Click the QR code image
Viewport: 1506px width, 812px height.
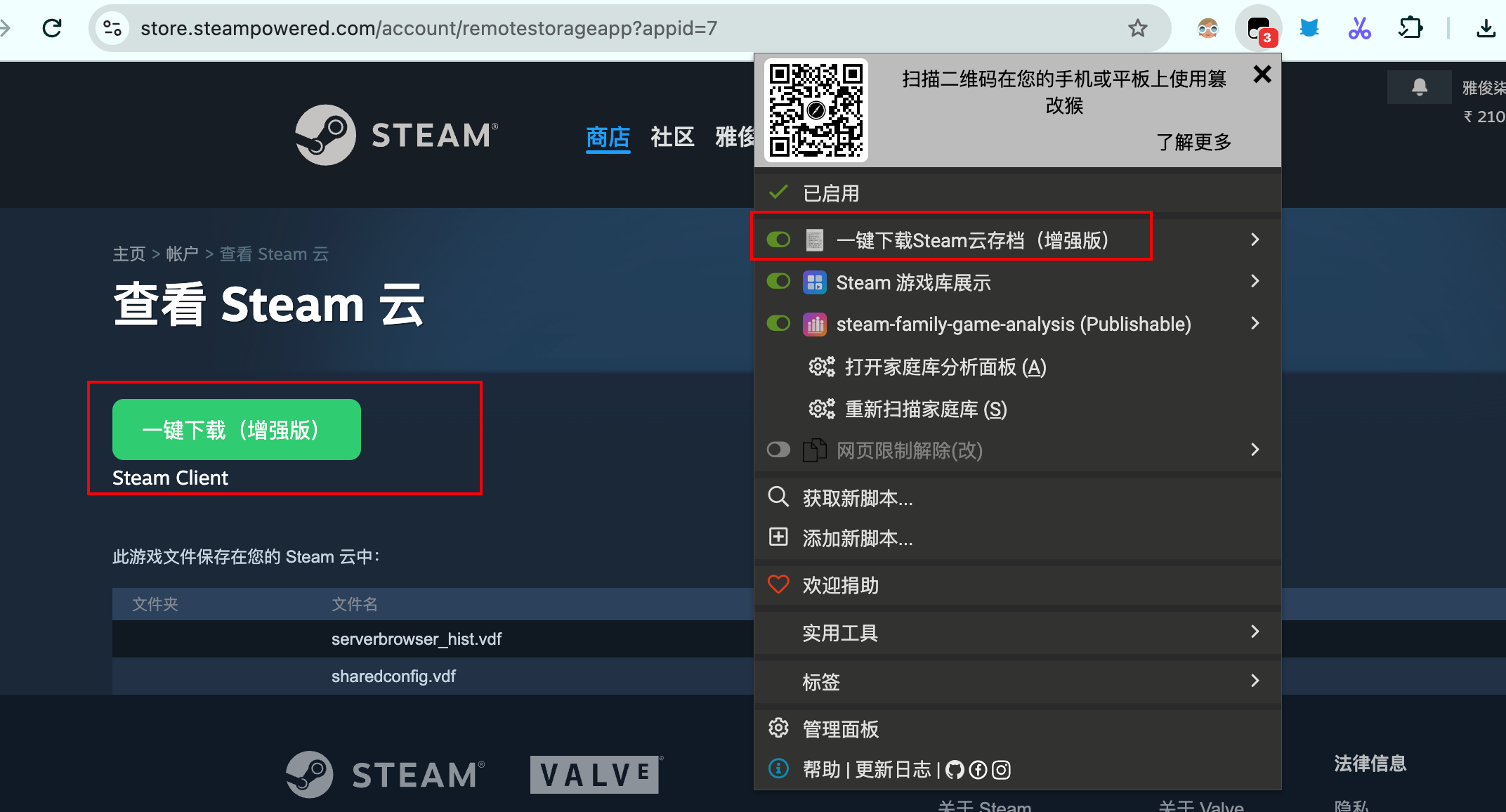point(816,110)
